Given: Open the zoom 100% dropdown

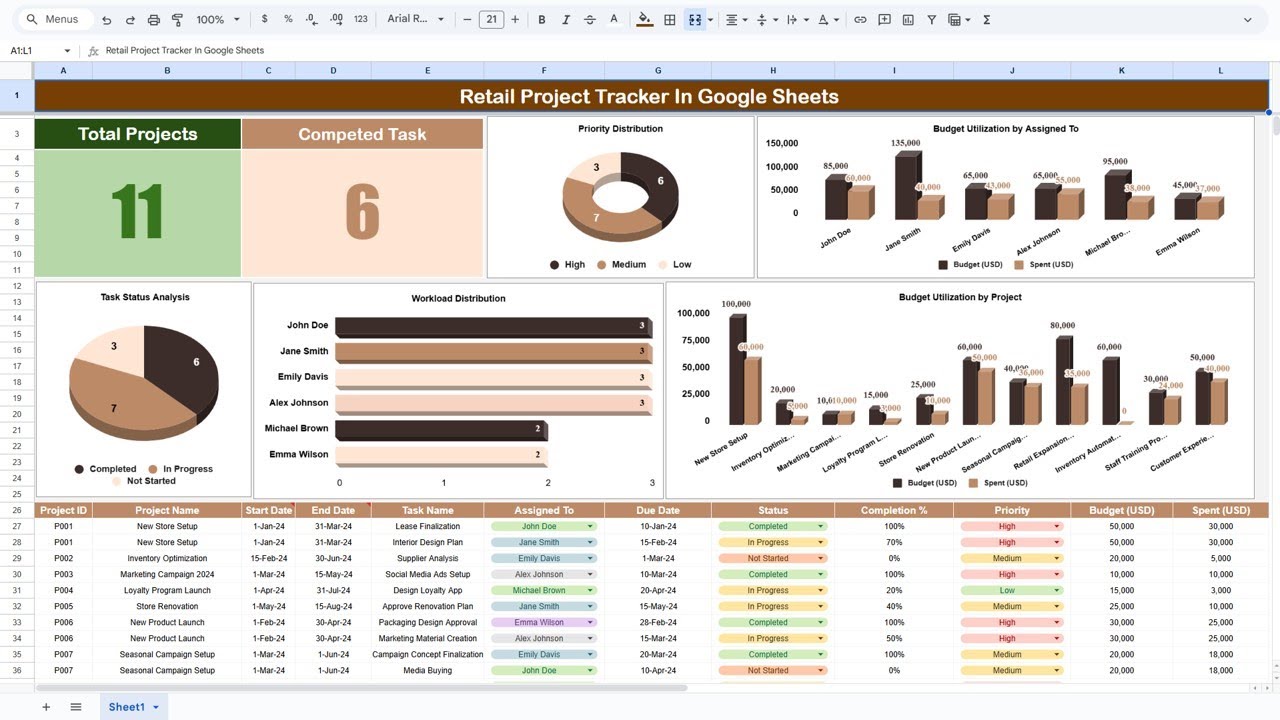Looking at the screenshot, I should pos(218,19).
